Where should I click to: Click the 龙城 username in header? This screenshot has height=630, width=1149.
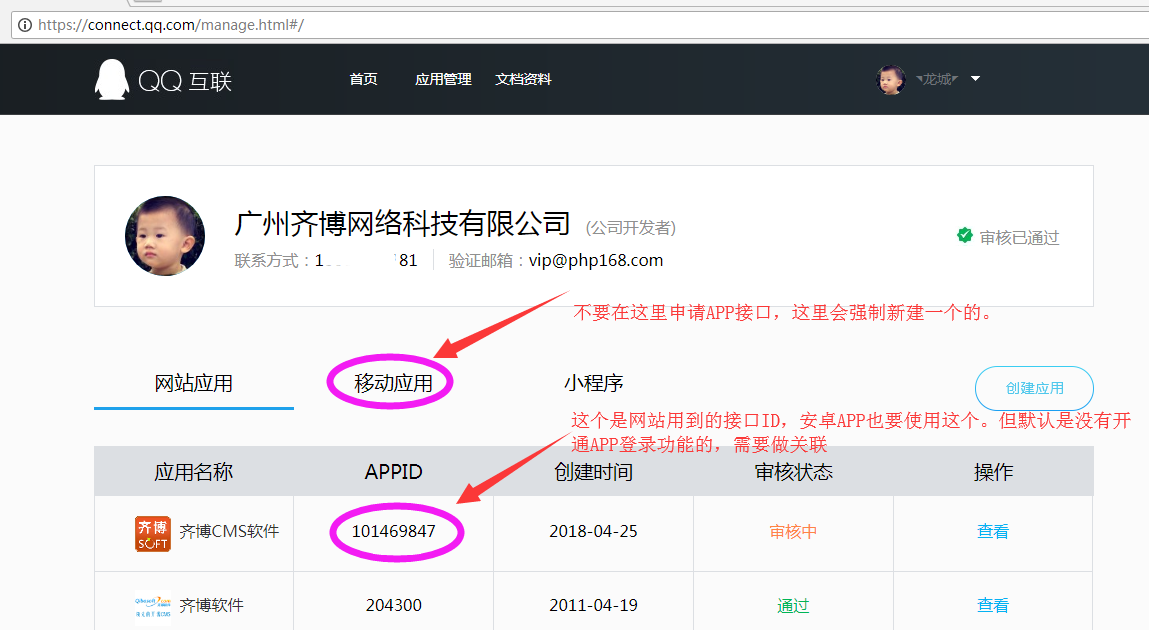pos(937,80)
